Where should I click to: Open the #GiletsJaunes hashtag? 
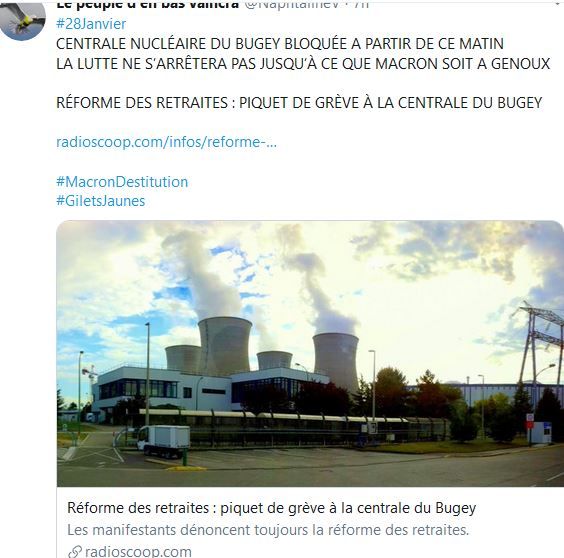(100, 201)
